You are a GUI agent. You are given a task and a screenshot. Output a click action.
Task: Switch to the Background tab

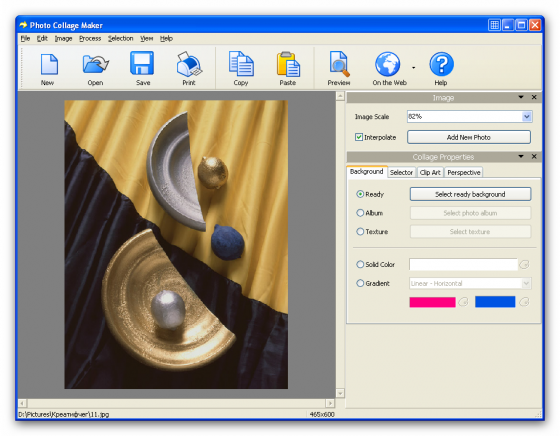[366, 171]
